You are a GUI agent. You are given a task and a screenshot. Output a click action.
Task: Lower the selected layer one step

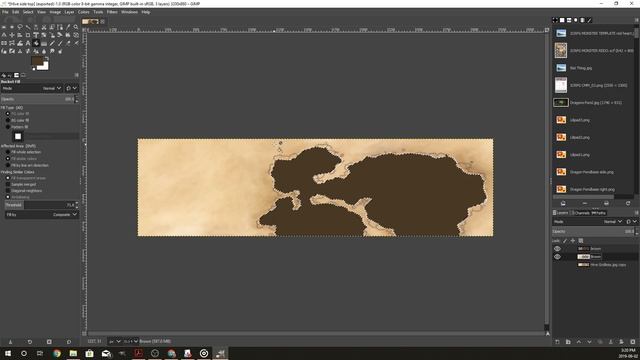coord(589,342)
